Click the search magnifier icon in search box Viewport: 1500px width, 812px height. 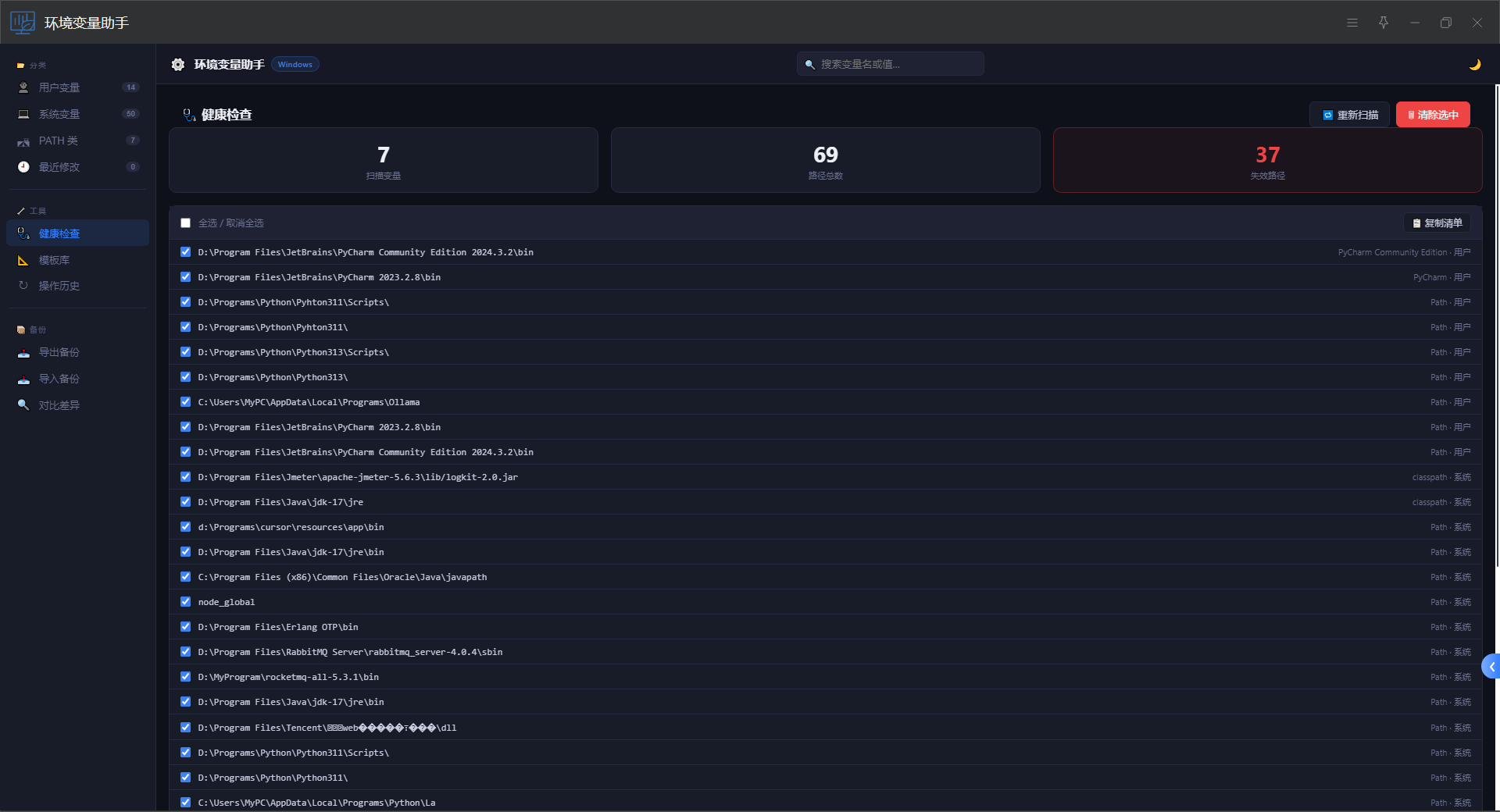pyautogui.click(x=810, y=65)
